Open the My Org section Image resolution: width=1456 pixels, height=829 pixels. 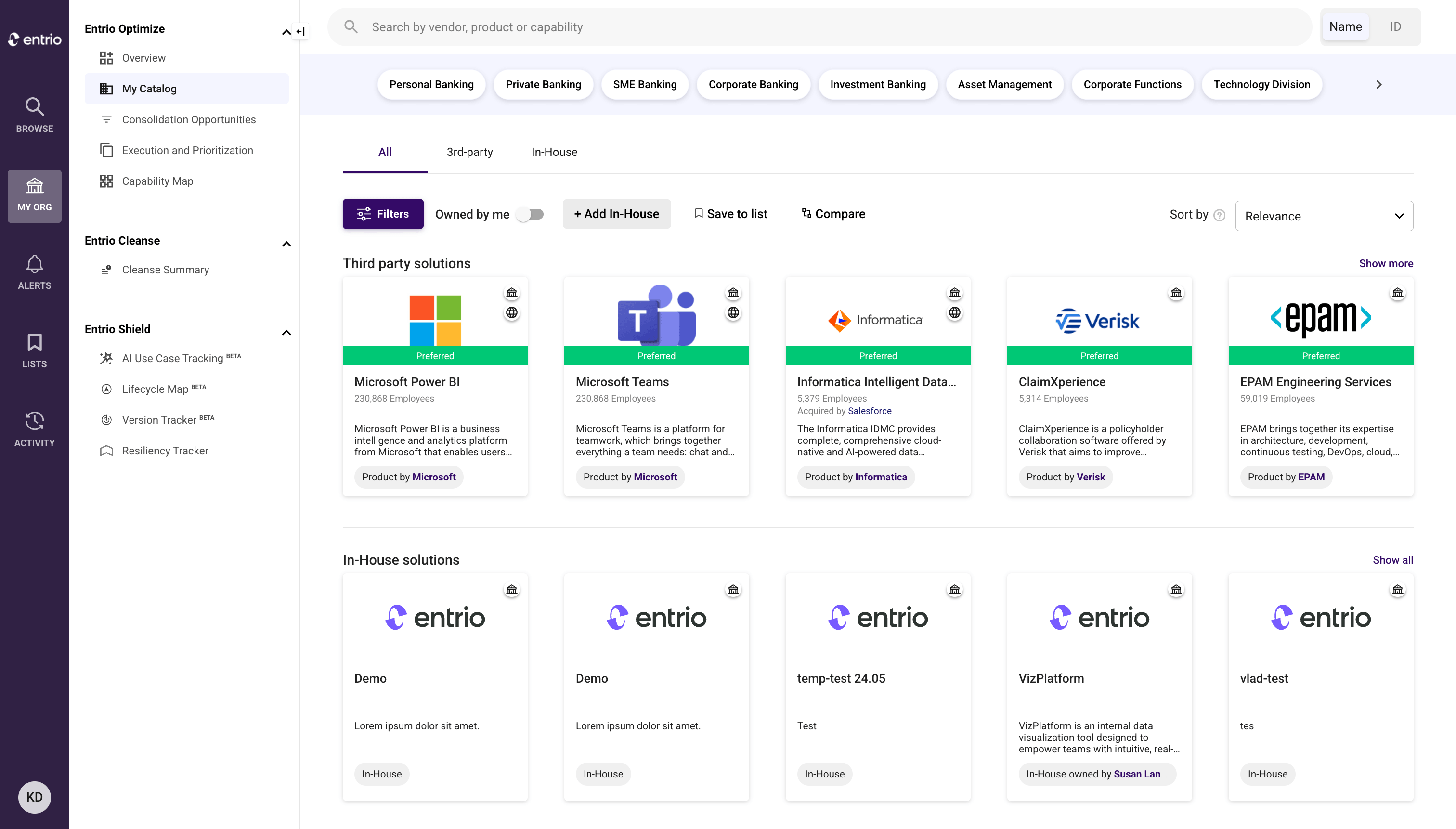point(34,196)
